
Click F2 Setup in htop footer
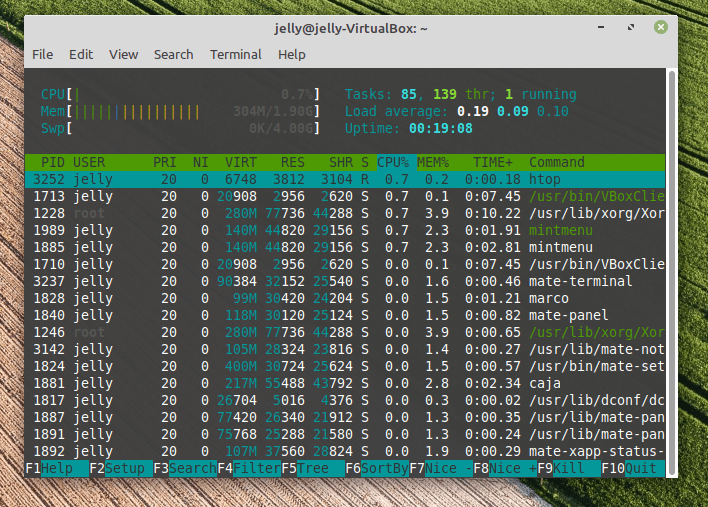[121, 468]
